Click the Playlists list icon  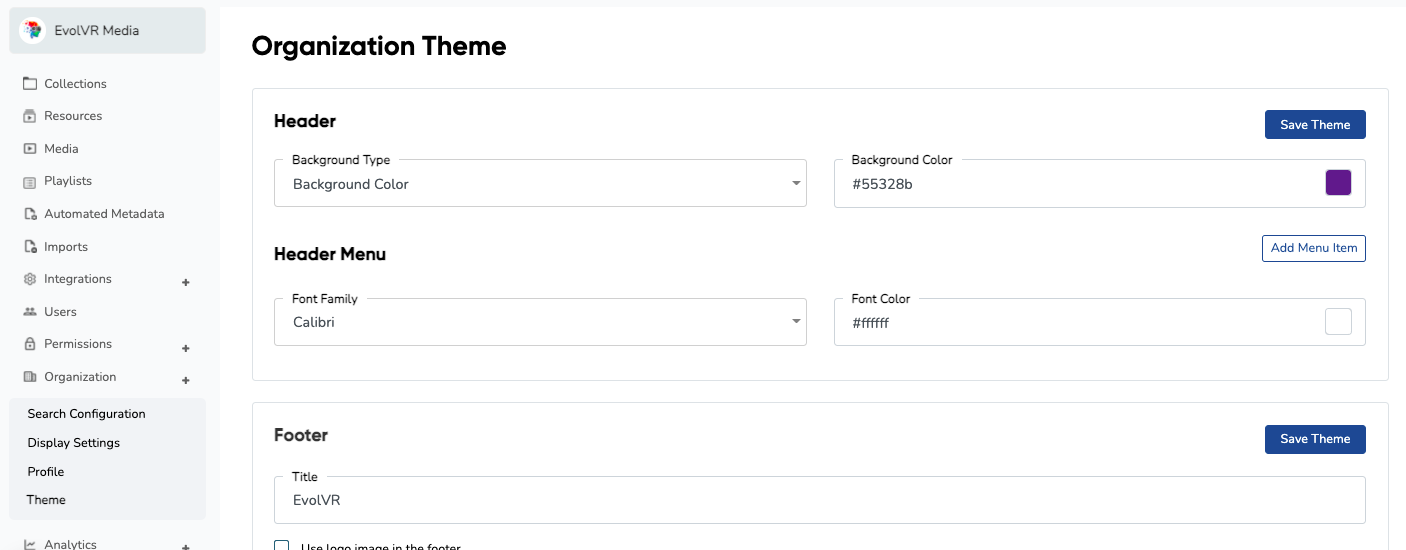(x=30, y=181)
